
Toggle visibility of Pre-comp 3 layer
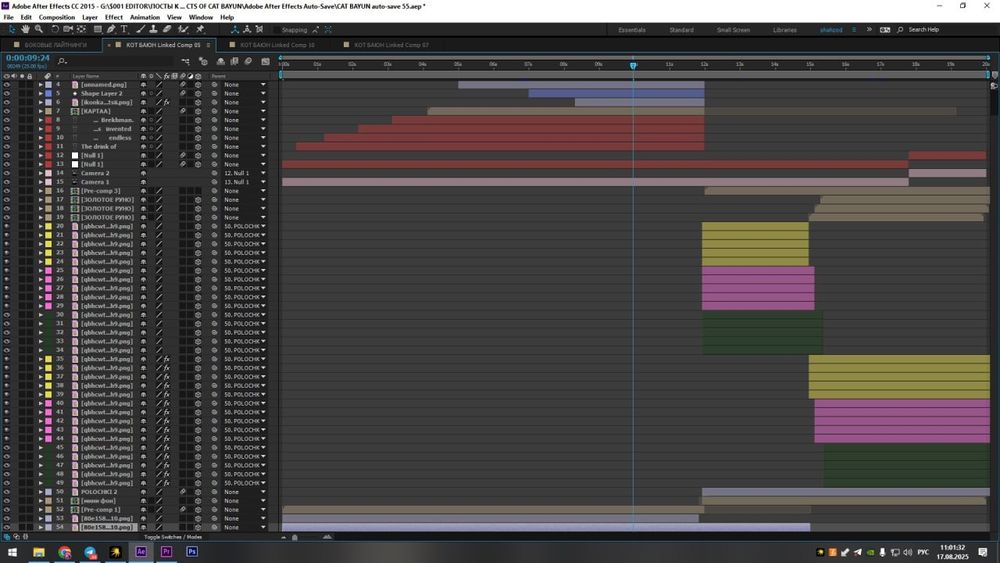point(6,191)
